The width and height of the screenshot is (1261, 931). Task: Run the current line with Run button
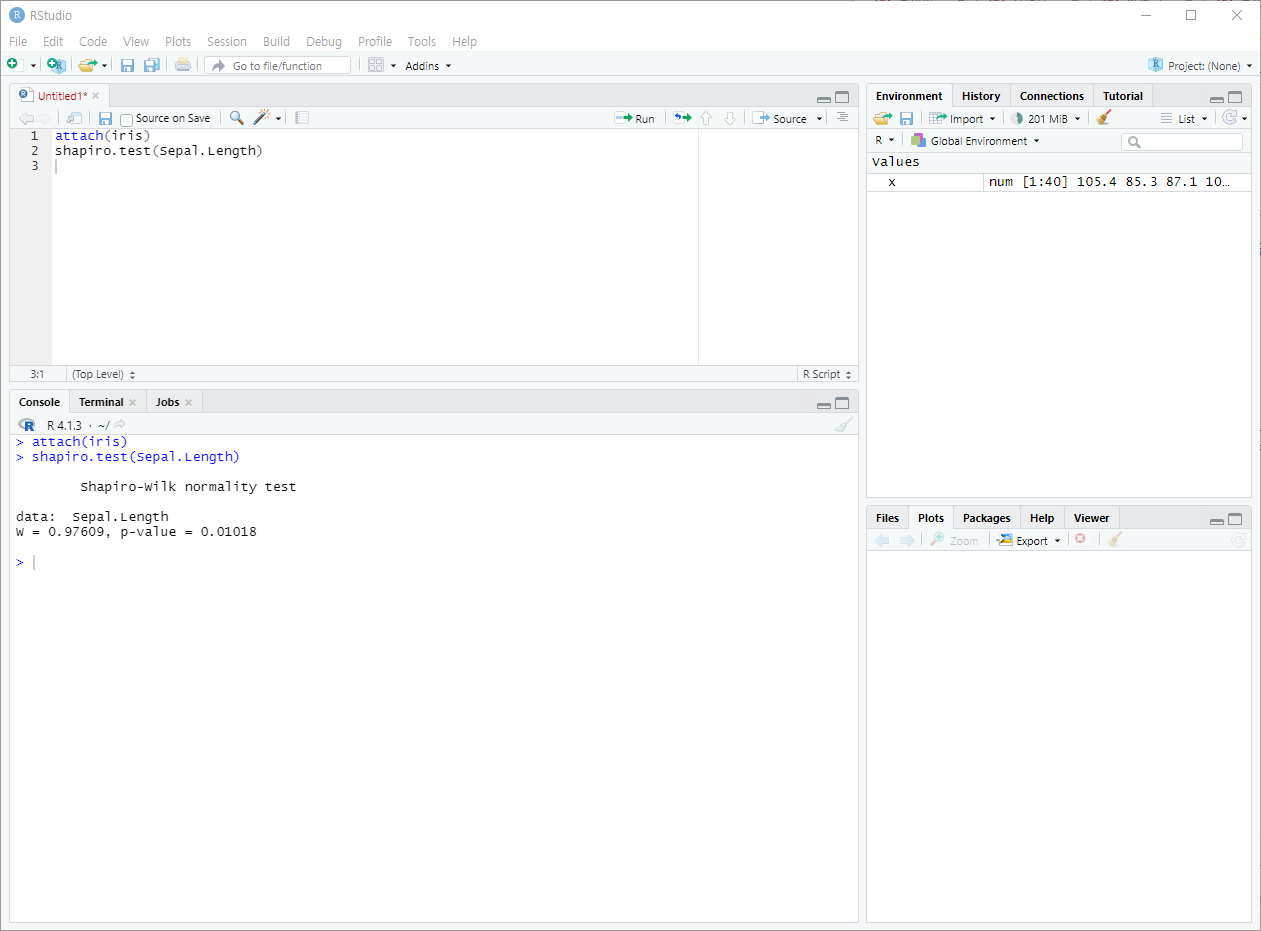(635, 118)
